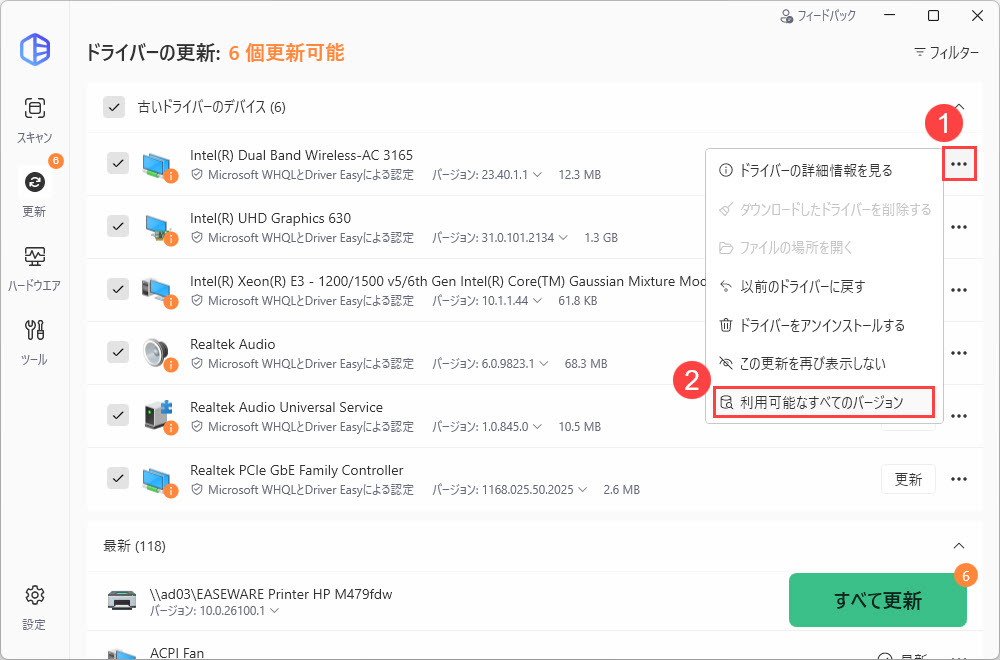The image size is (1000, 660).
Task: Click the Intel Xeon E3 Gaussian Mixture device icon
Action: click(x=158, y=292)
